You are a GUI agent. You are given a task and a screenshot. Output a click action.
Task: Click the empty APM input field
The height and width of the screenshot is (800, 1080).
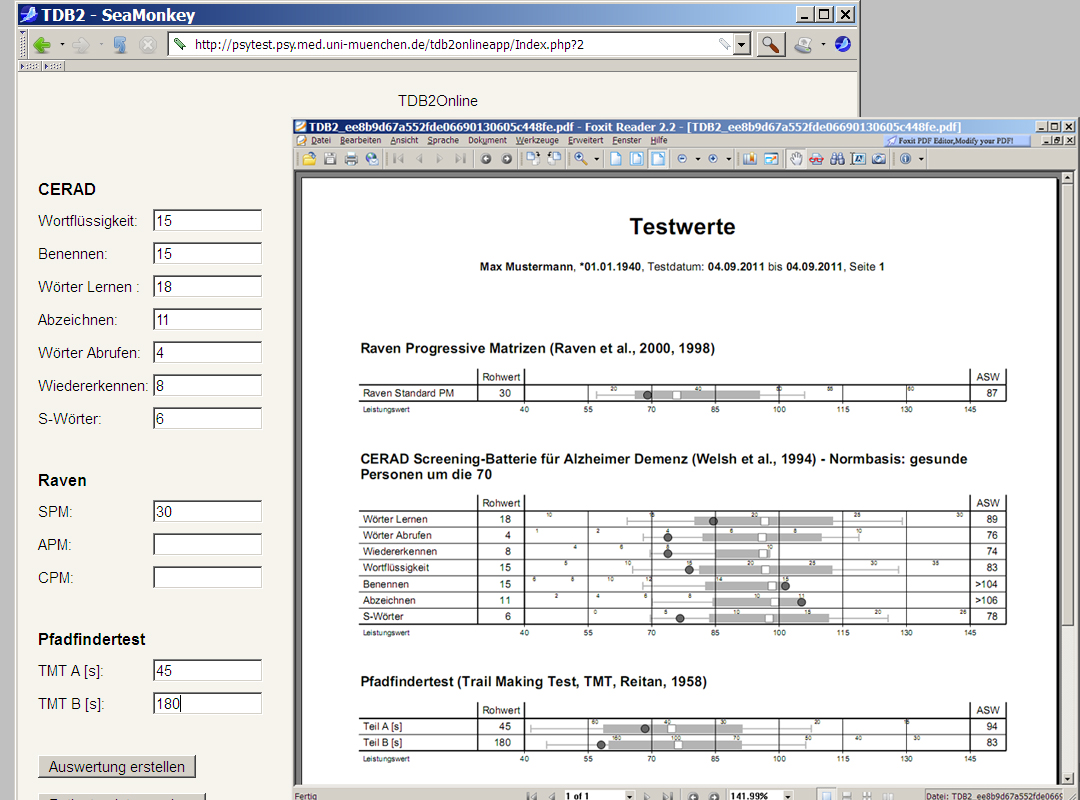(x=207, y=545)
